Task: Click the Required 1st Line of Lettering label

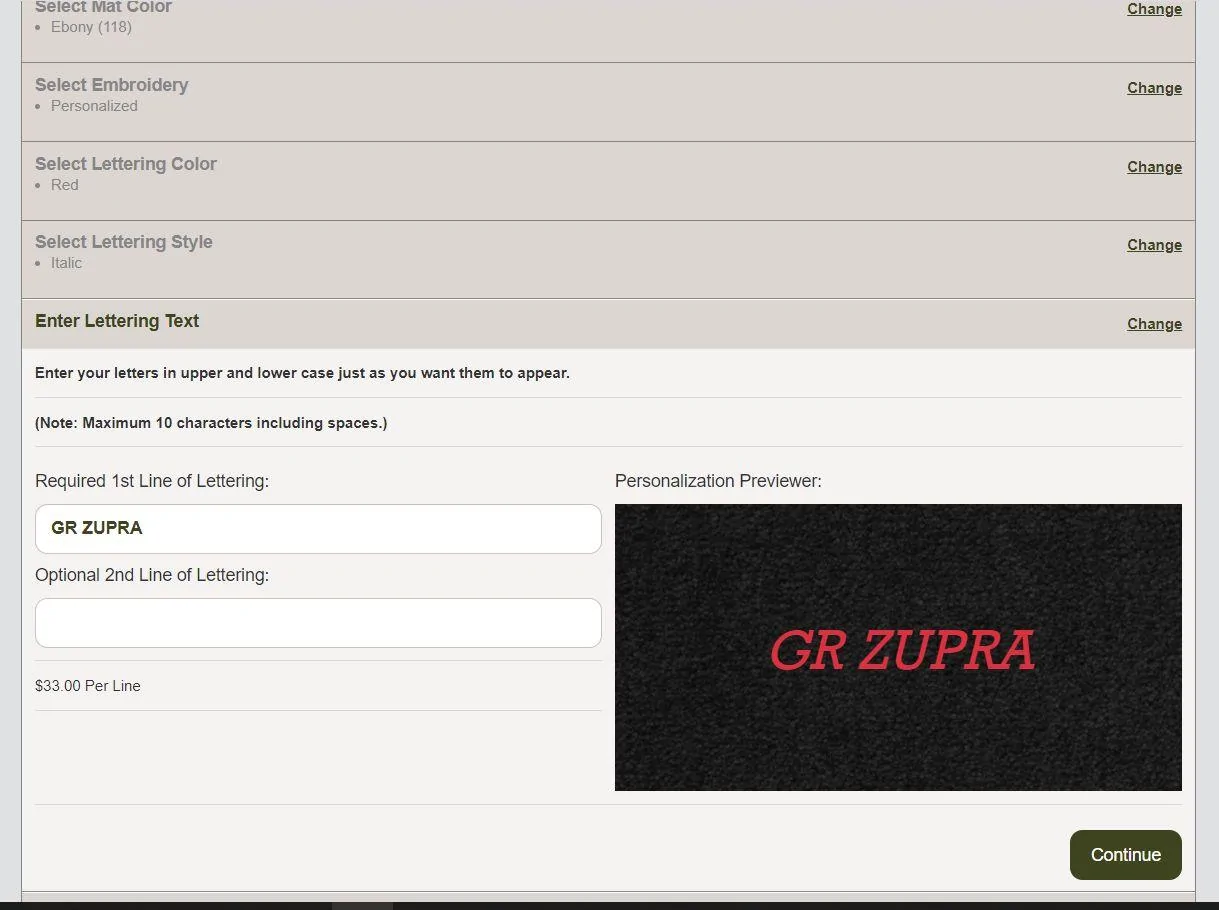Action: (152, 481)
